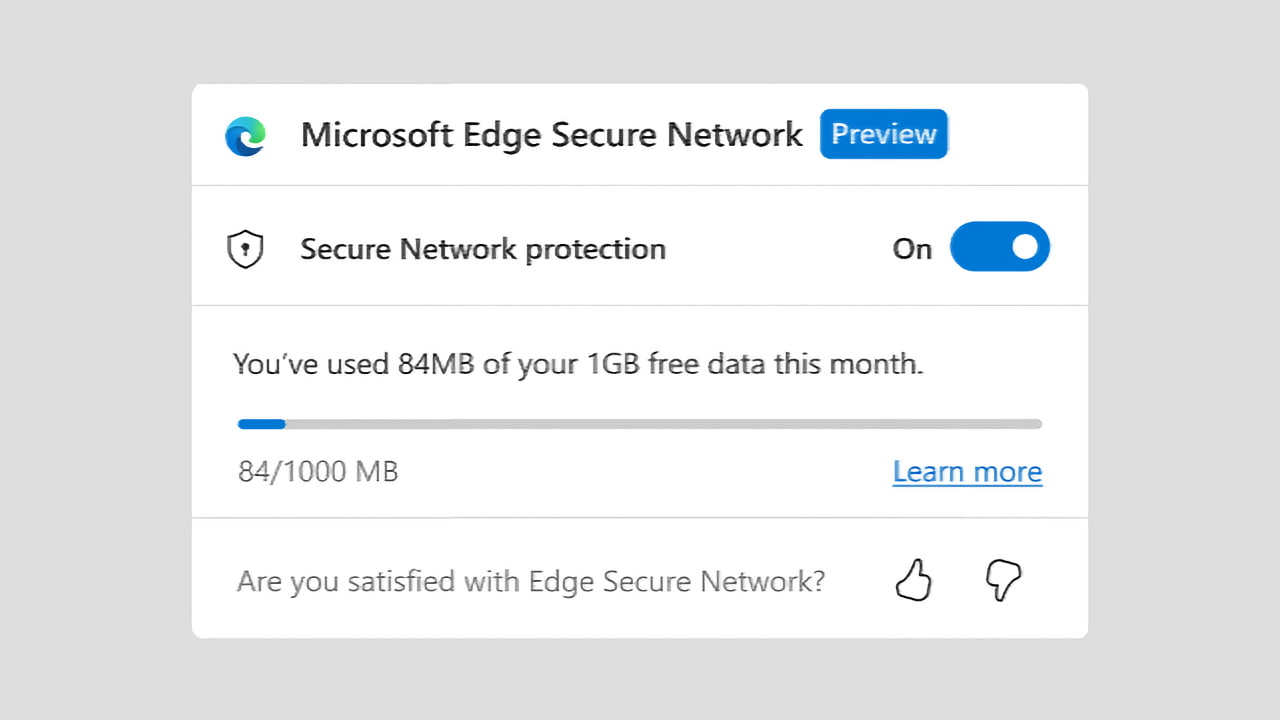The image size is (1280, 720).
Task: Open the Learn more link
Action: tap(966, 471)
